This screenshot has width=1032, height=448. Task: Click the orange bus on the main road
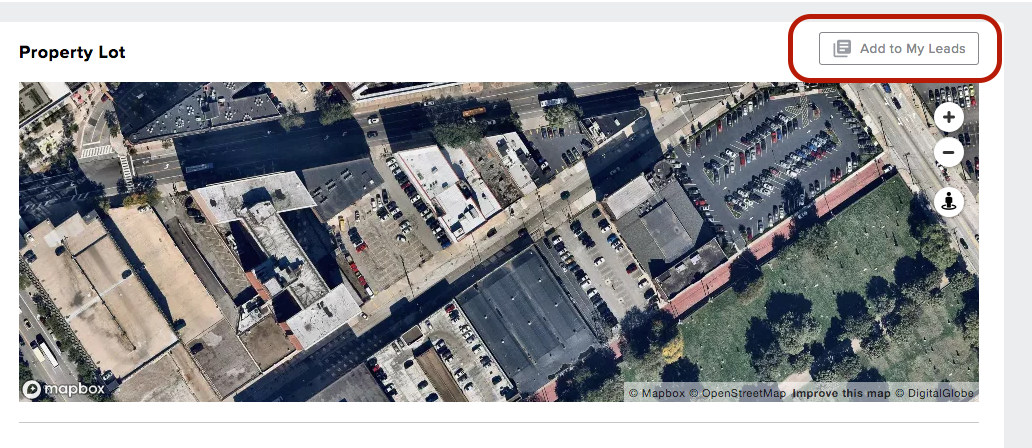[474, 112]
